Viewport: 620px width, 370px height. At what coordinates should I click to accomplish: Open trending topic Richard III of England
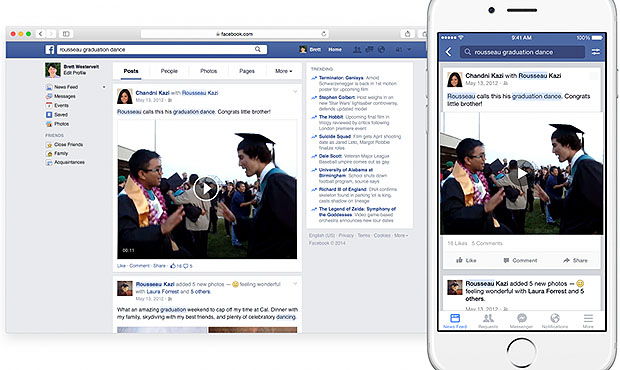point(342,189)
